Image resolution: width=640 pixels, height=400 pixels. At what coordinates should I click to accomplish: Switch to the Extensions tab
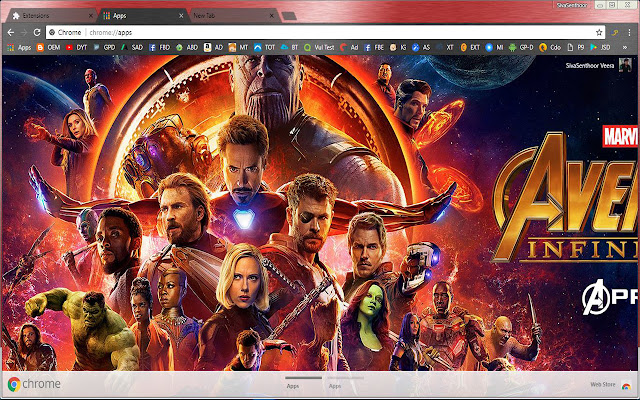50,16
